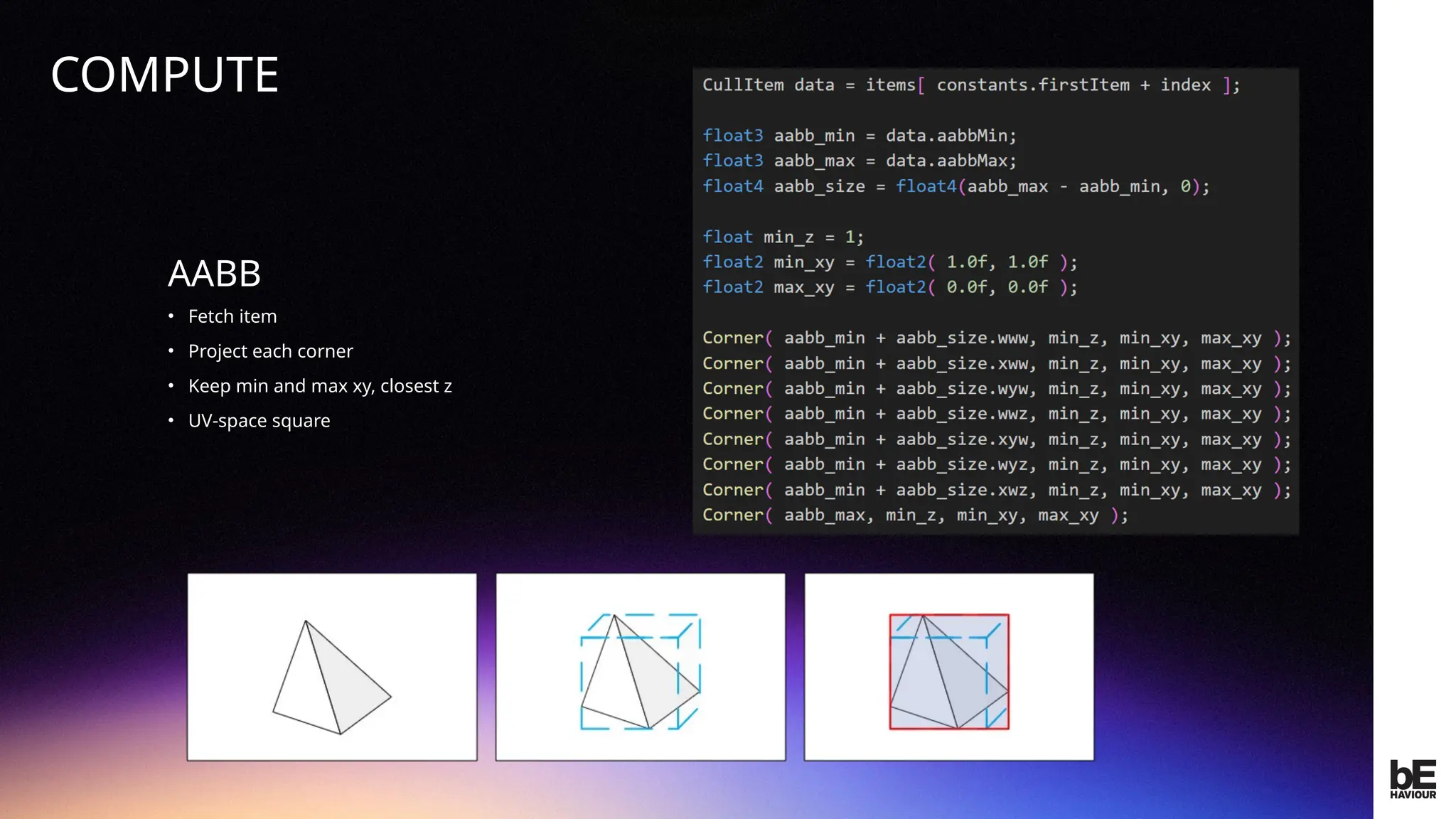
Task: Click the CullItem data code line
Action: pyautogui.click(x=970, y=85)
